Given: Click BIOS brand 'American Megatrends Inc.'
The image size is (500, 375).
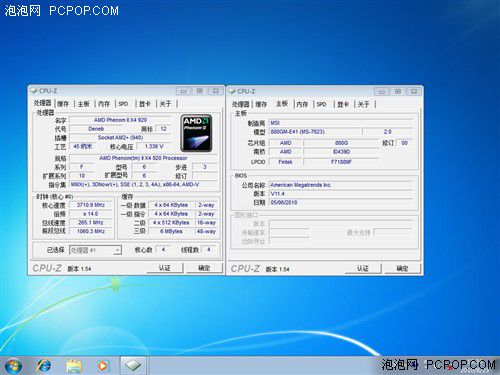Looking at the screenshot, I should (341, 185).
